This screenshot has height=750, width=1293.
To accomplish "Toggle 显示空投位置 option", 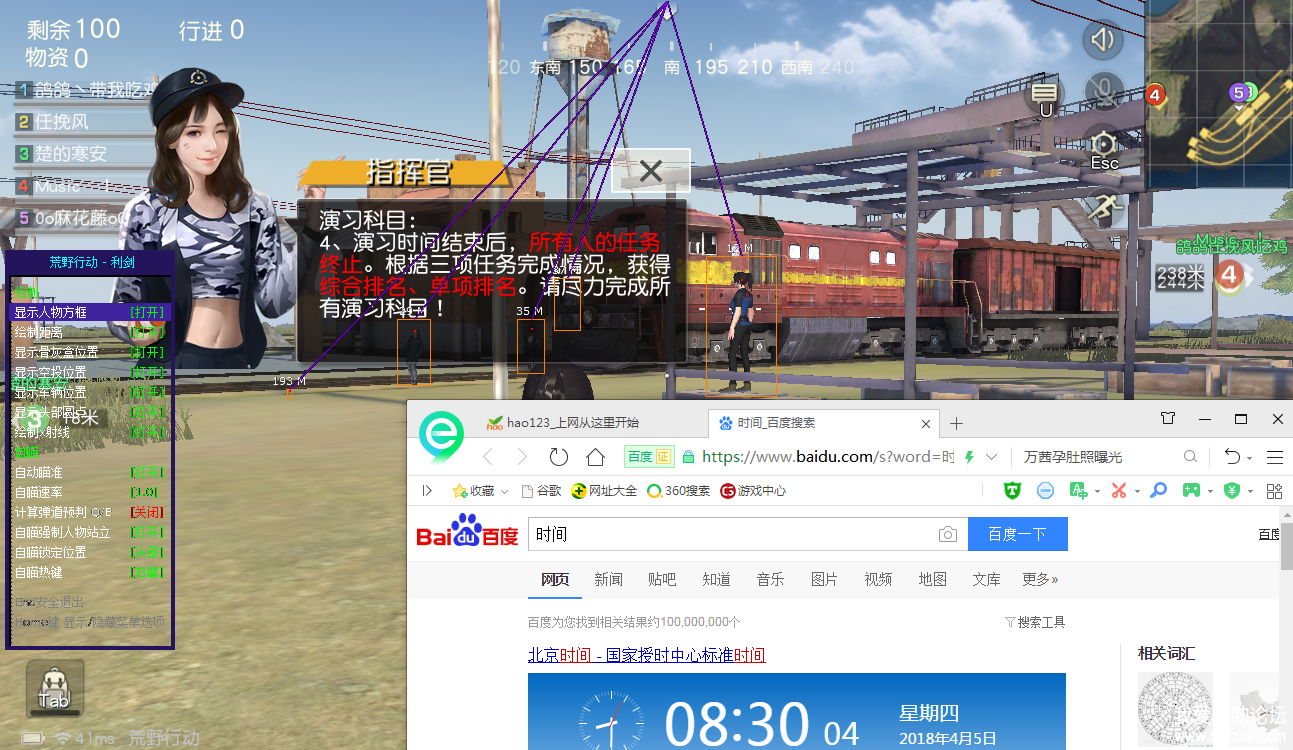I will pyautogui.click(x=90, y=372).
